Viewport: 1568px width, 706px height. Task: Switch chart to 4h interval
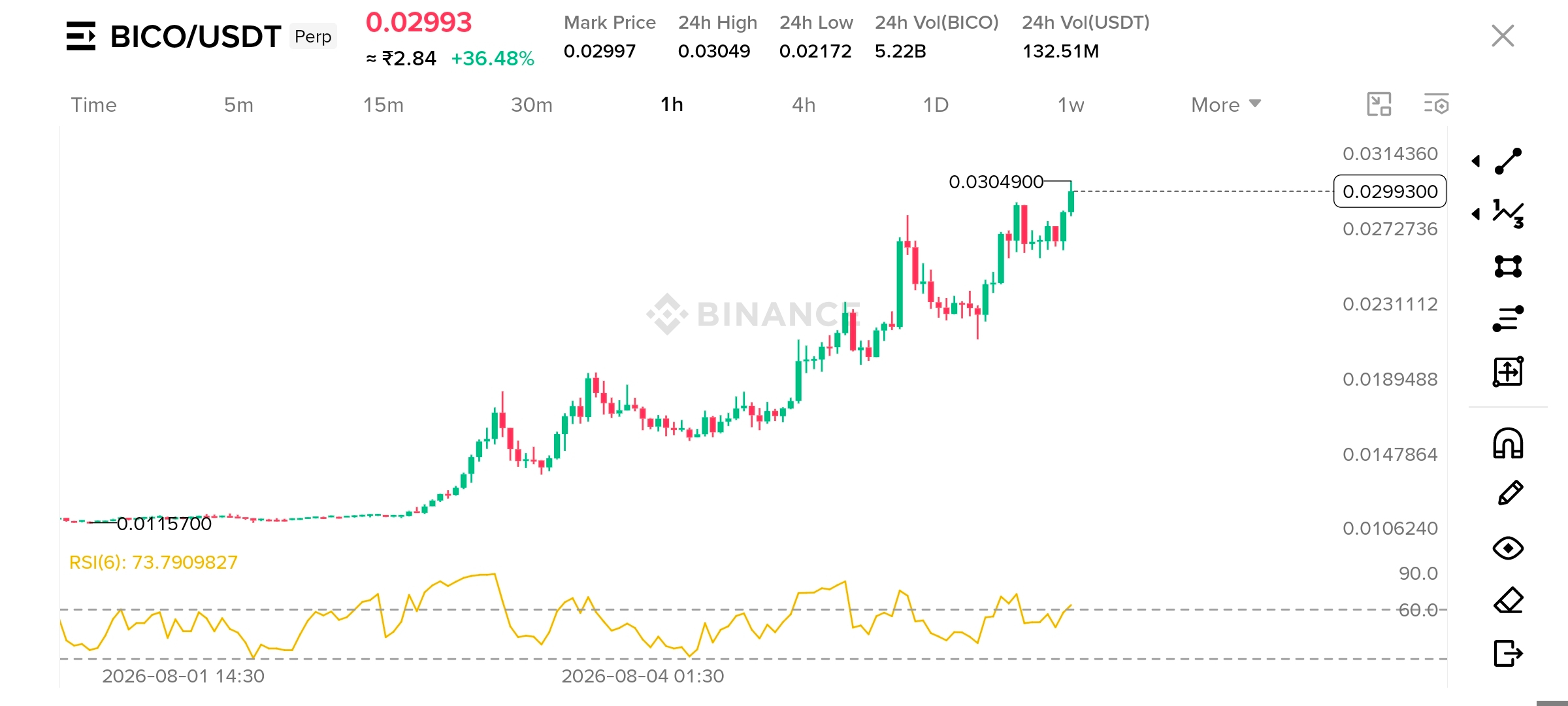click(804, 105)
